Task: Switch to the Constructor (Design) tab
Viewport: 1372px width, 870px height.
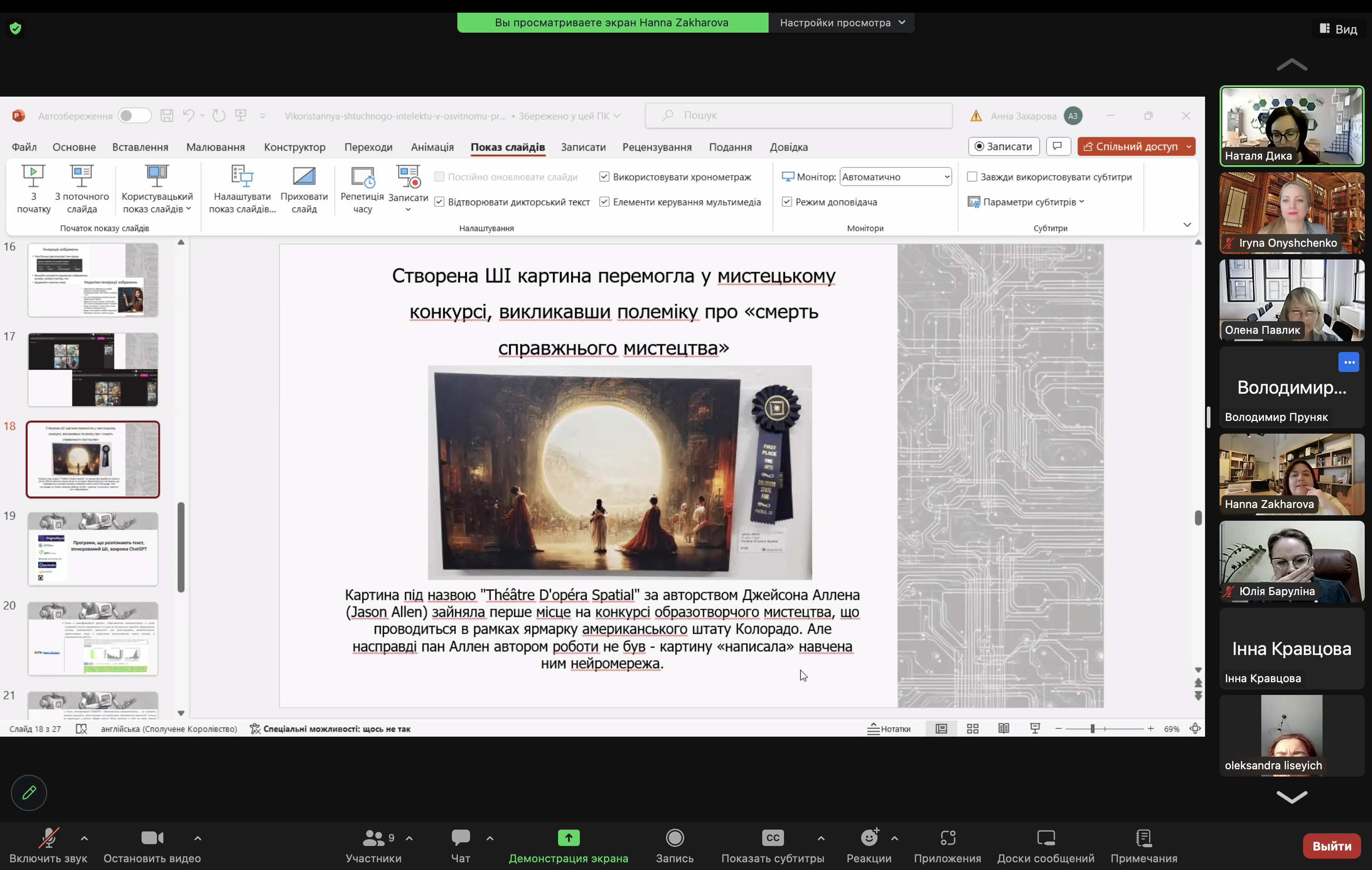Action: pyautogui.click(x=294, y=147)
